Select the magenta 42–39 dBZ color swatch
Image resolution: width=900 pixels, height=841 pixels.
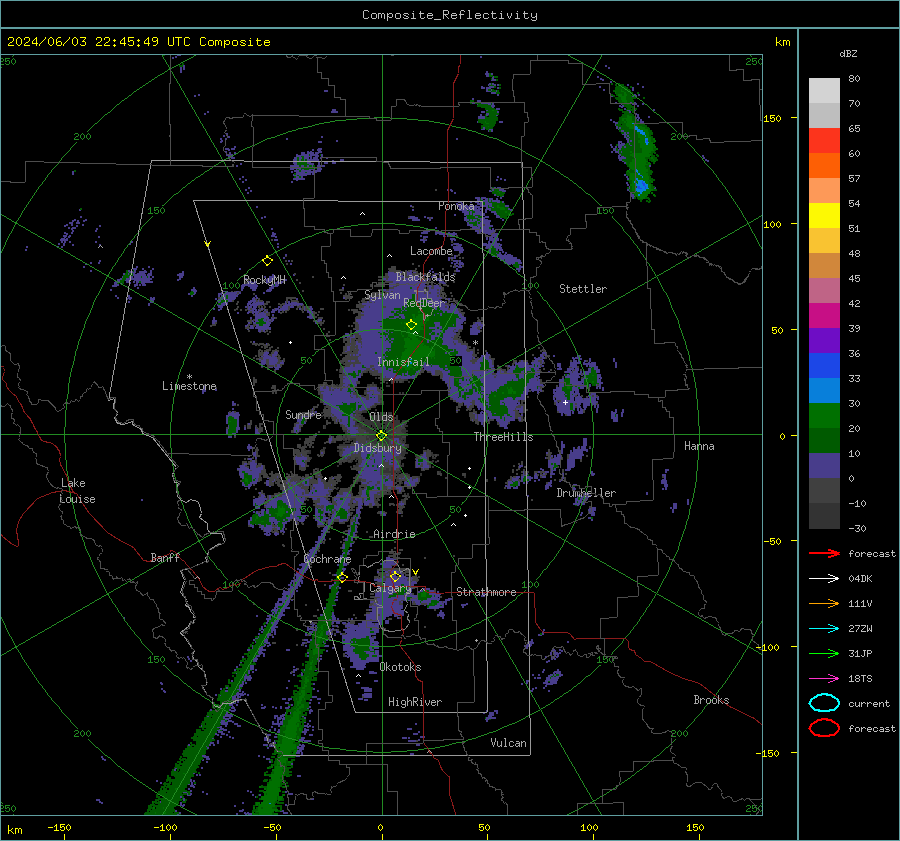[x=824, y=315]
